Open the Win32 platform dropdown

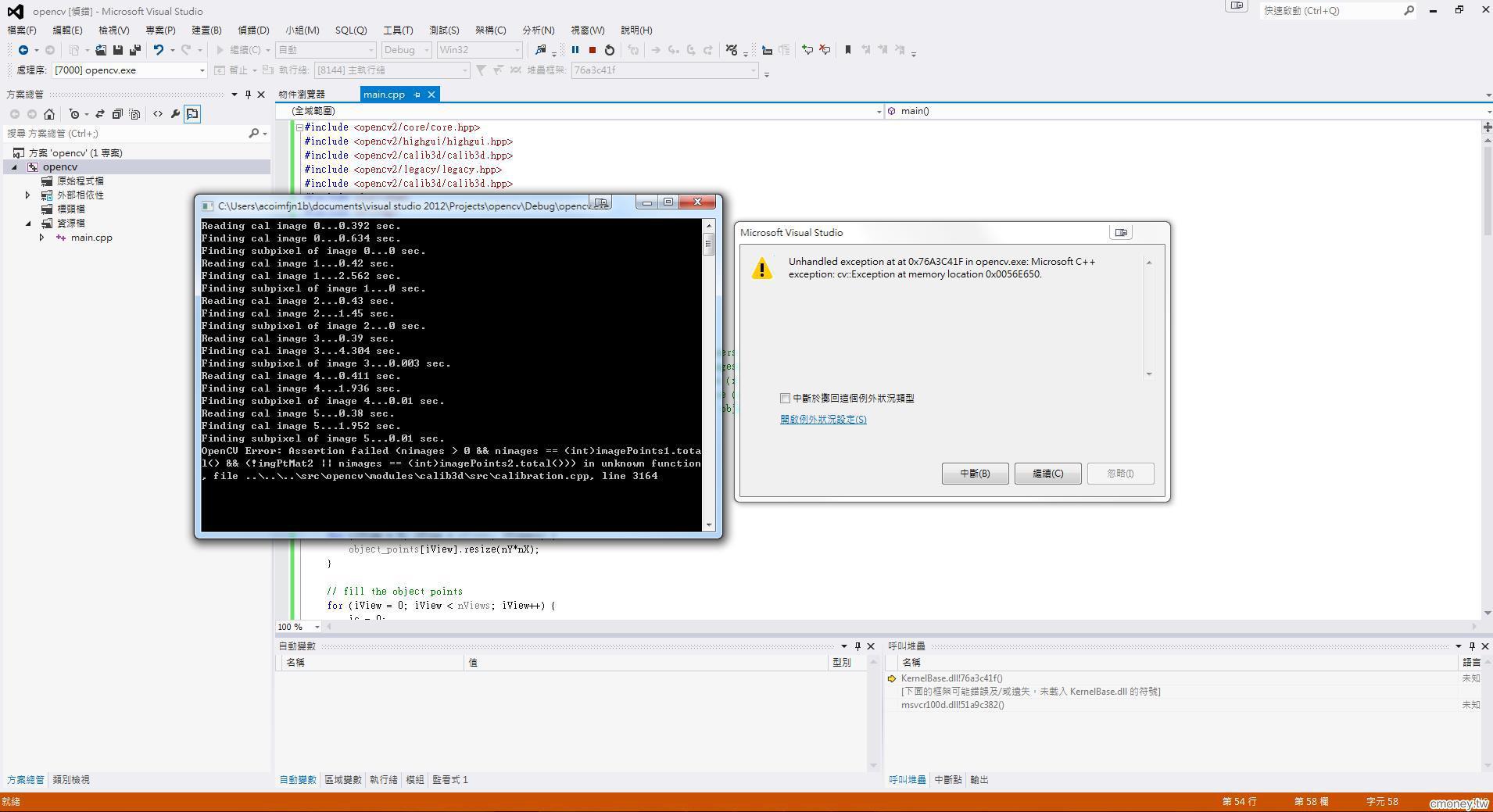tap(479, 50)
